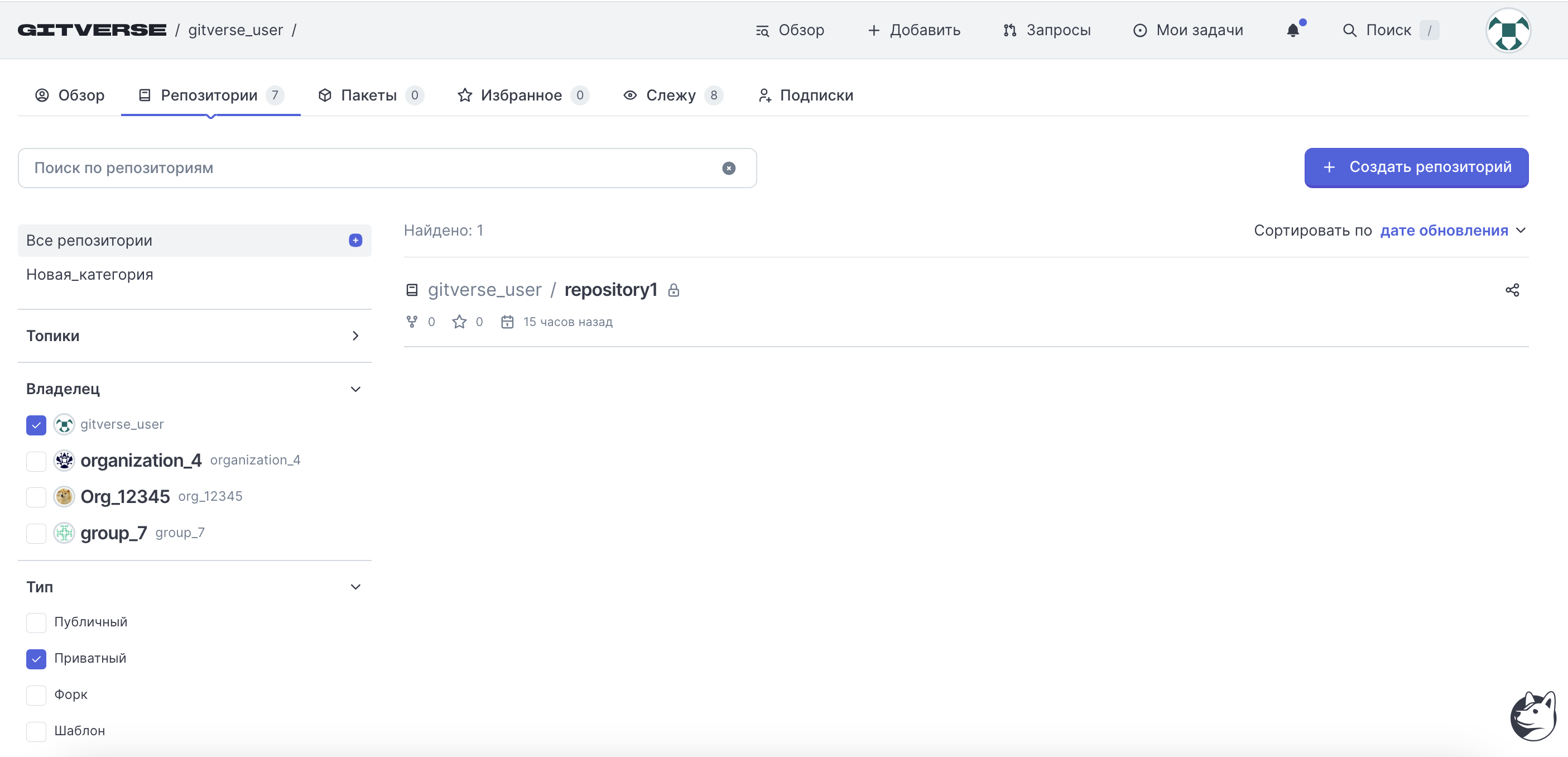Check the Org_12345 owner filter

pos(36,497)
